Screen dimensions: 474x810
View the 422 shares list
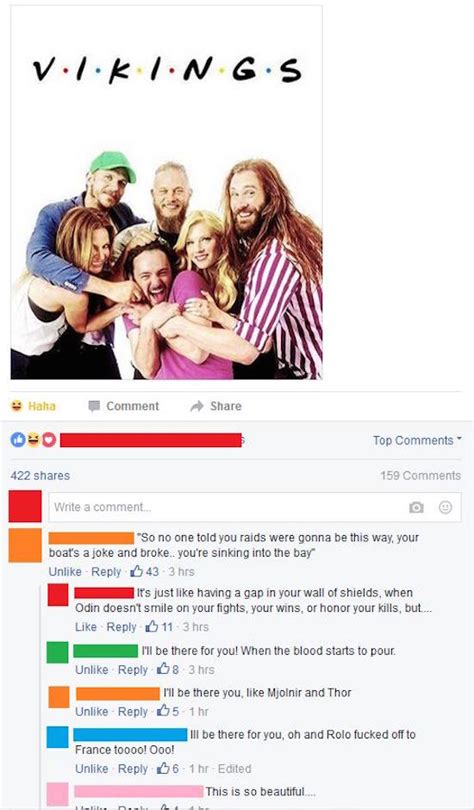[40, 475]
